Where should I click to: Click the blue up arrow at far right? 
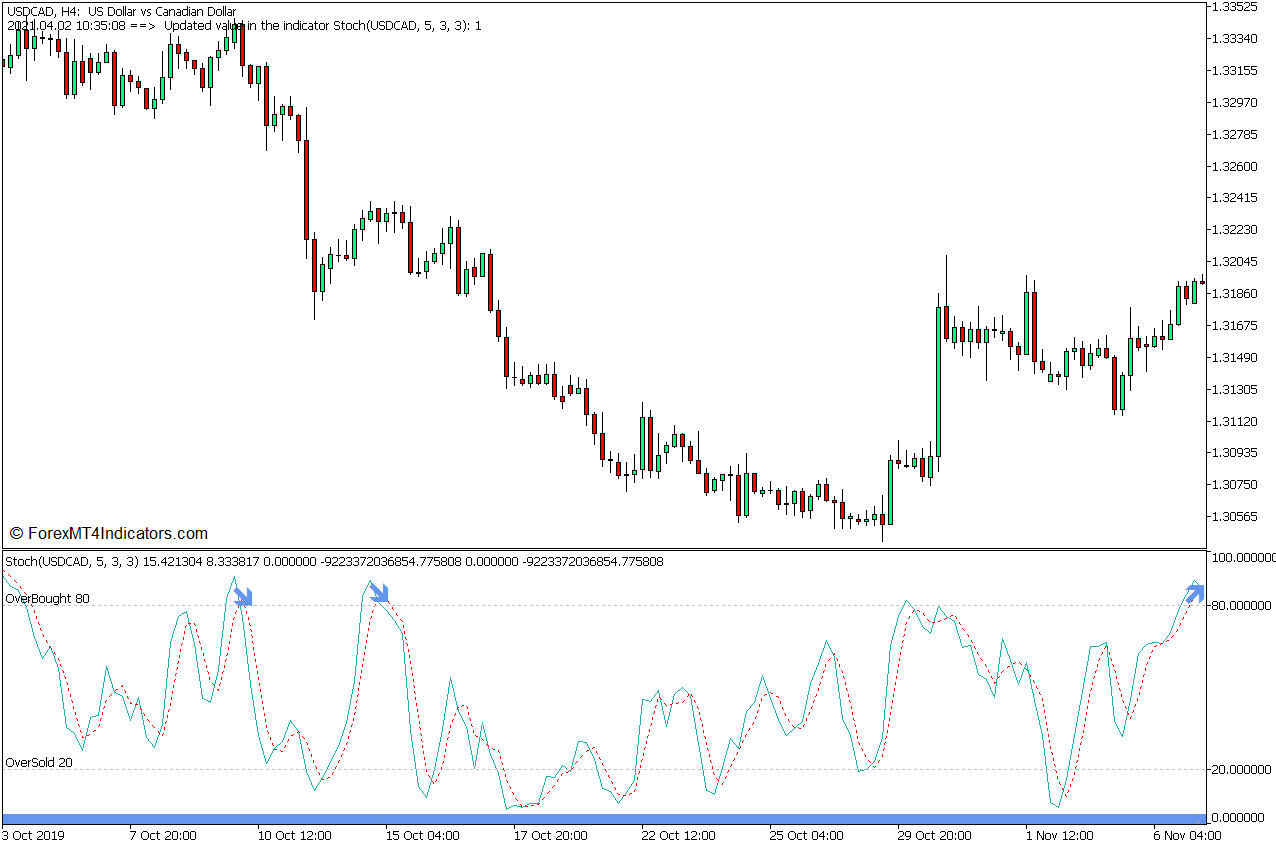coord(1194,592)
